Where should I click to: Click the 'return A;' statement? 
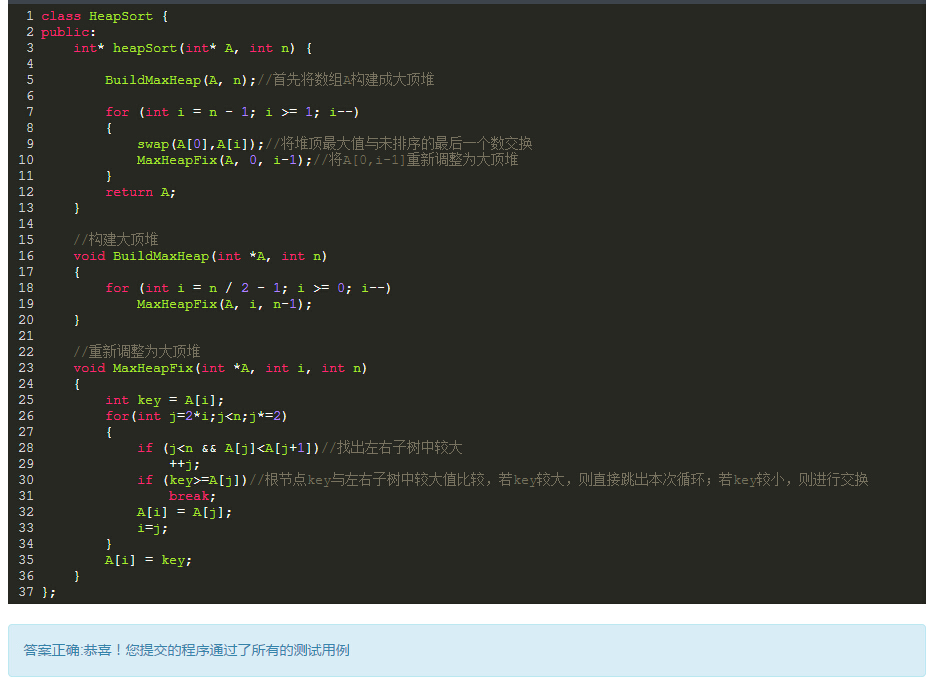(141, 192)
